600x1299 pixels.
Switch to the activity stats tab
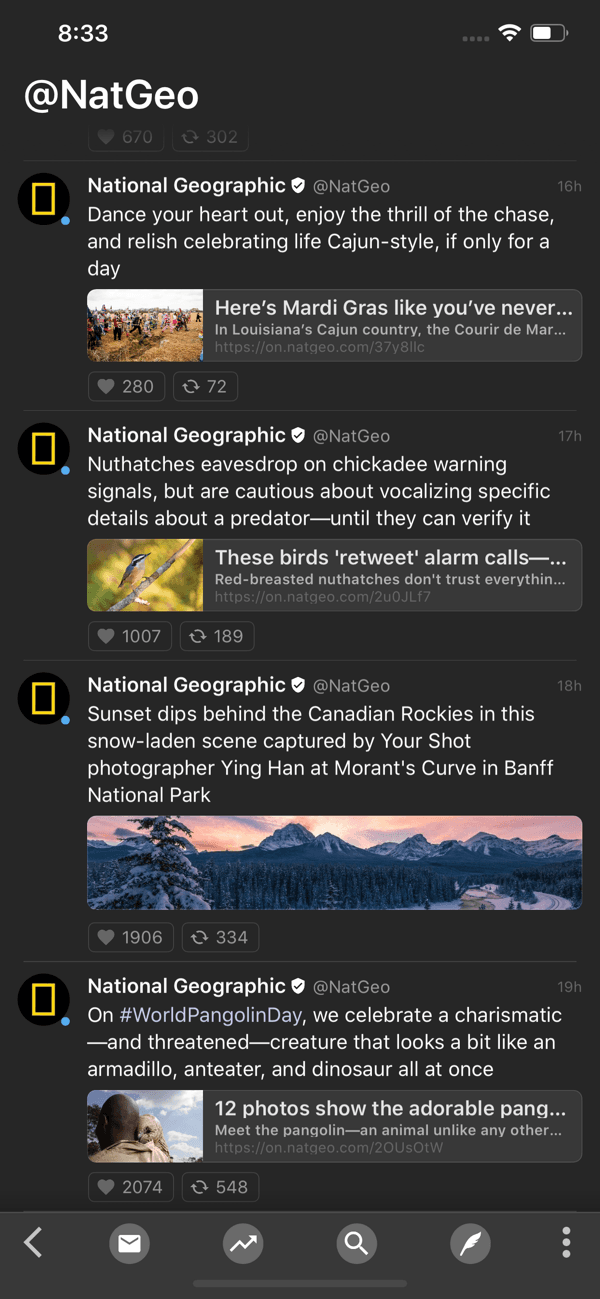(242, 1243)
